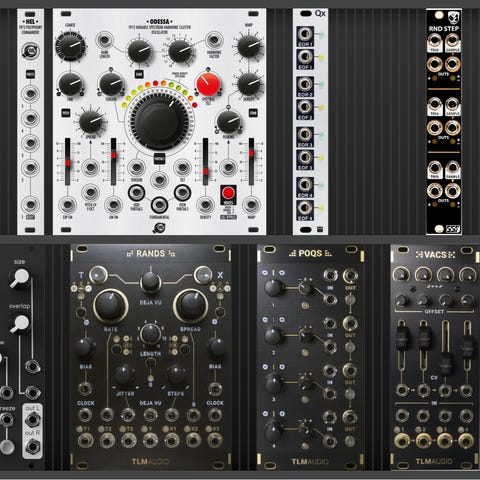This screenshot has height=480, width=480.
Task: Click the EOF 4 jack on Qx
Action: coord(305,208)
